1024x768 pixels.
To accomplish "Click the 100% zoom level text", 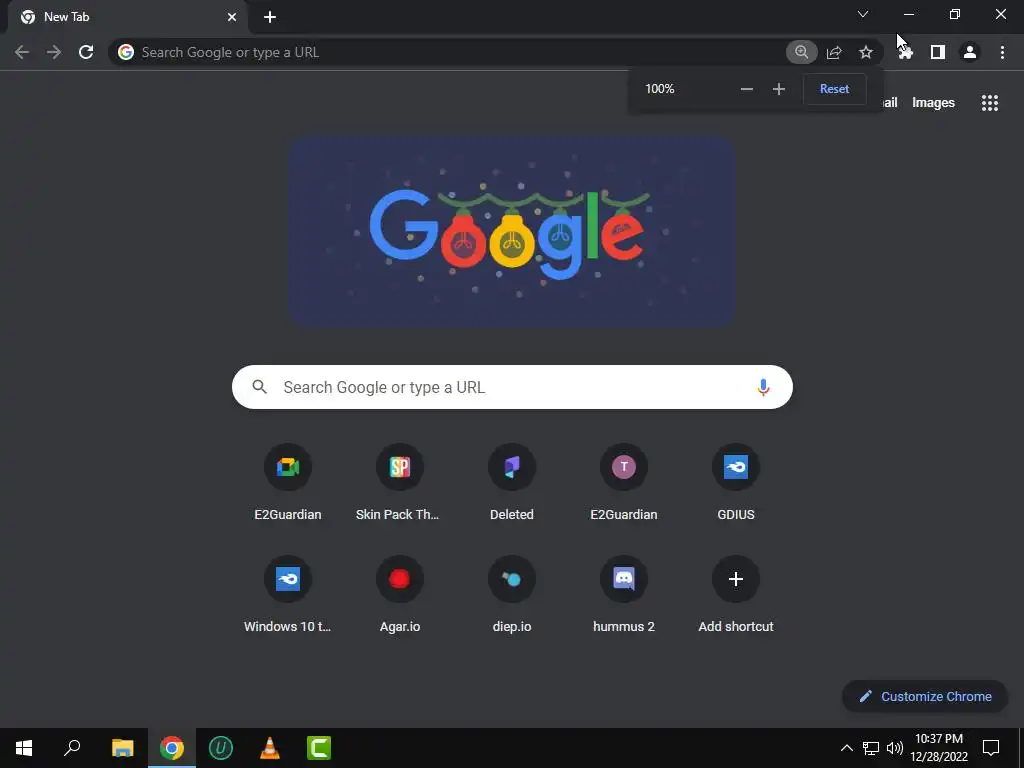I will click(x=660, y=89).
